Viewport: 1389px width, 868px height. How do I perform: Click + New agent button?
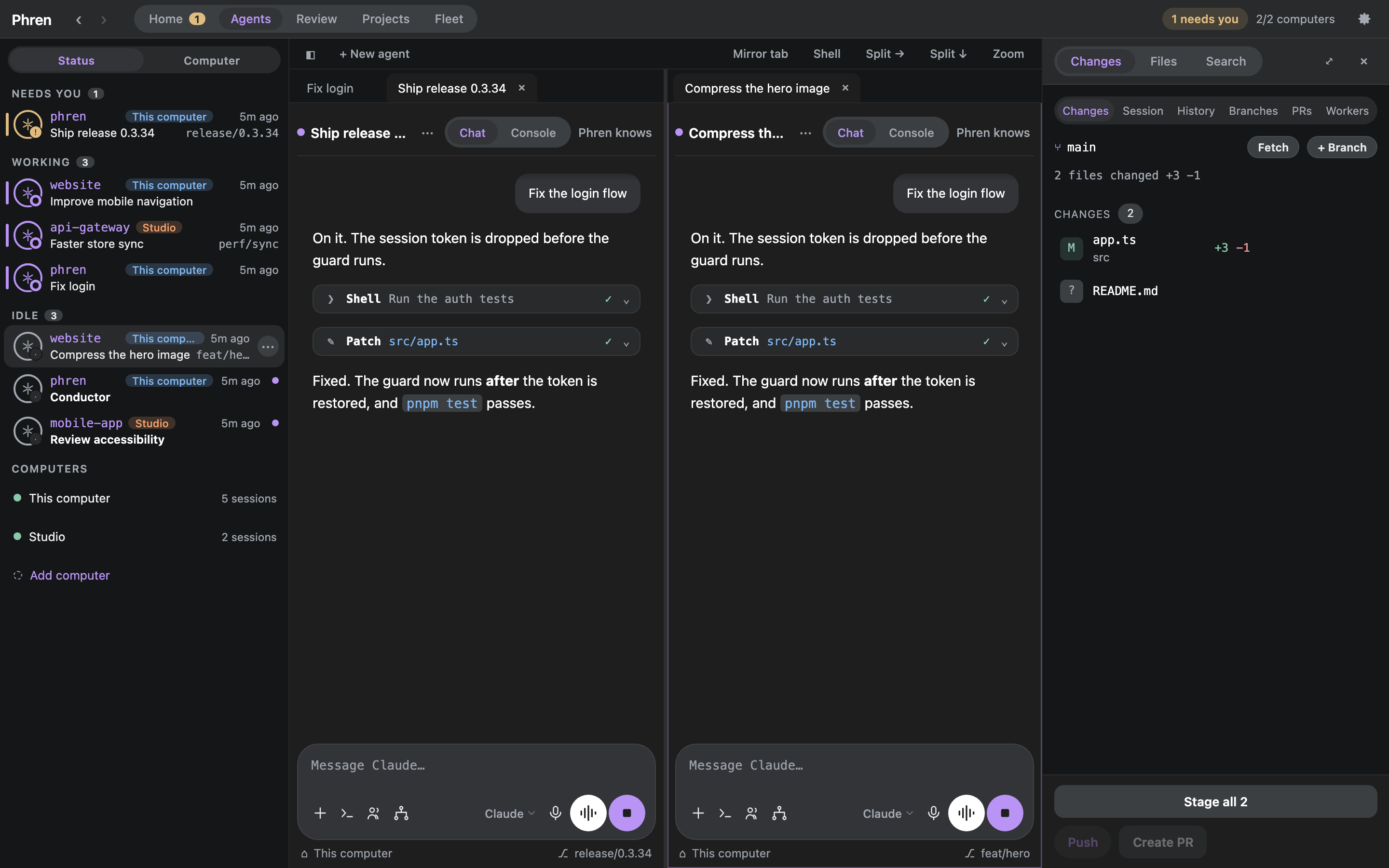coord(374,54)
